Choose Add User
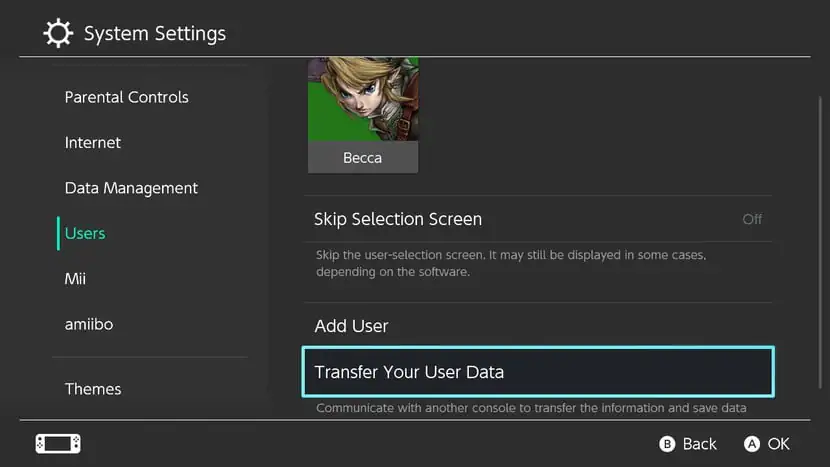This screenshot has height=467, width=830. (x=351, y=326)
